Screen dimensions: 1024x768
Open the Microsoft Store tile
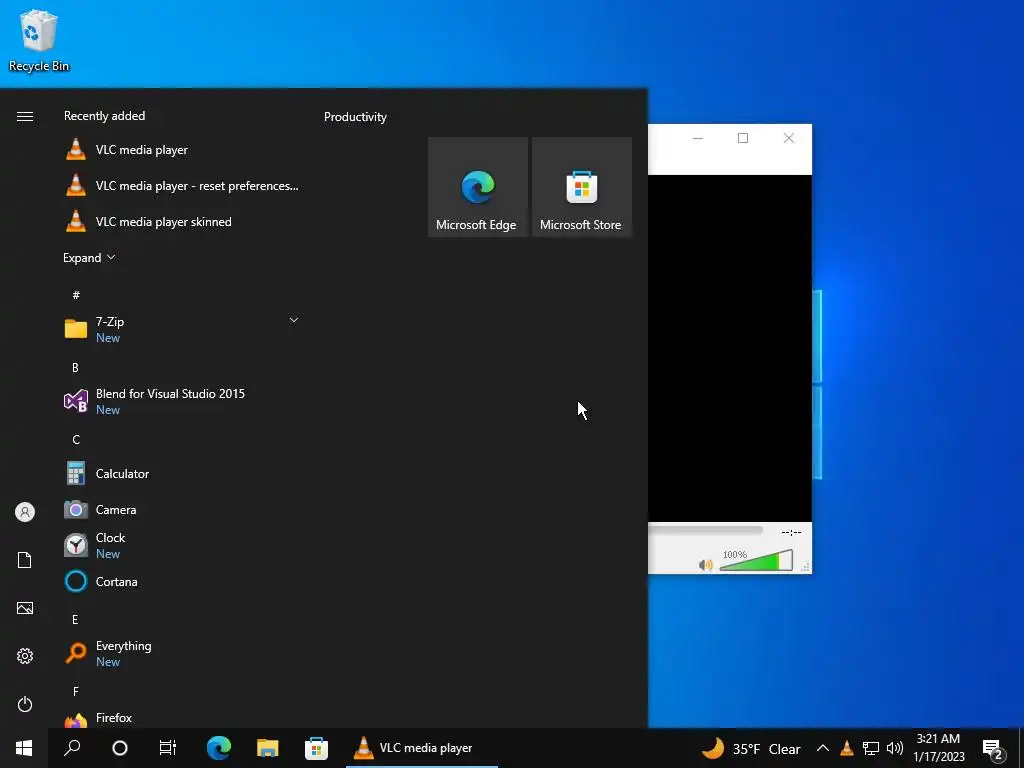[x=581, y=187]
